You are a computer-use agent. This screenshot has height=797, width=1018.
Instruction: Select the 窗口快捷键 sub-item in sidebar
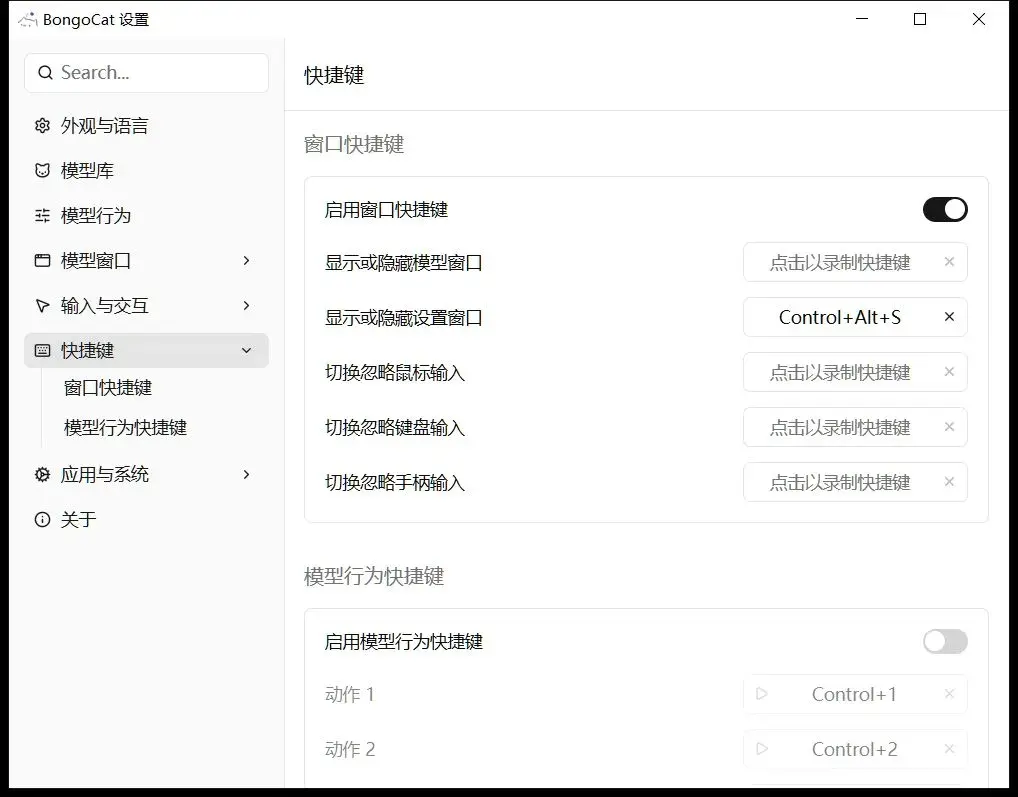pos(108,388)
